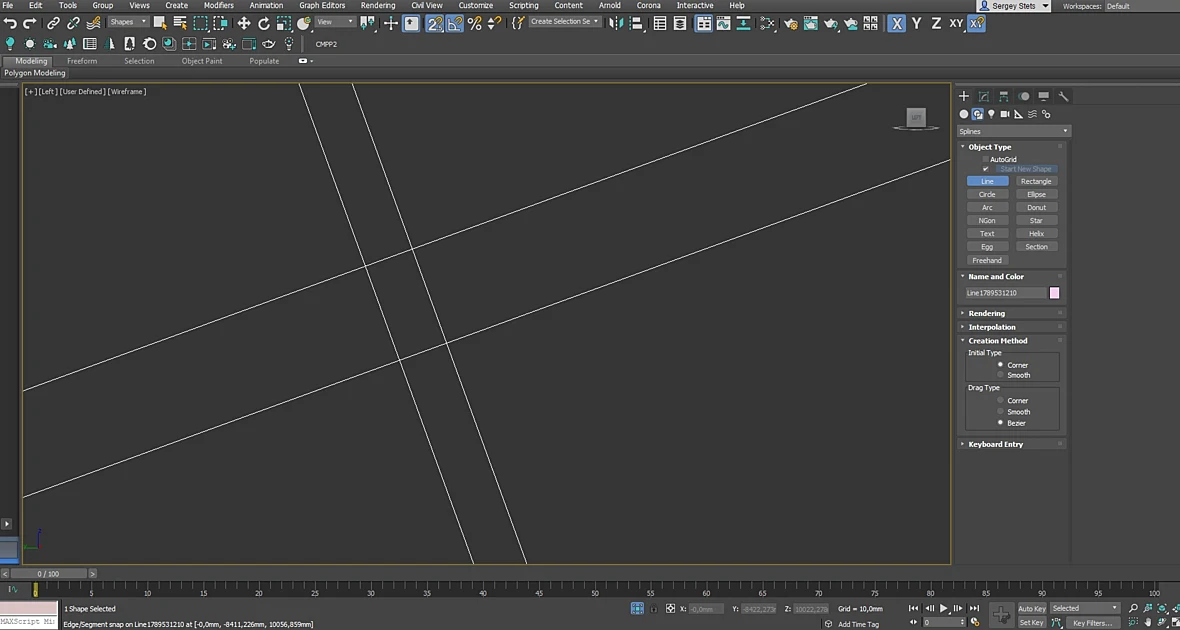Screen dimensions: 1180x630
Task: Select Drag Type Corner radio
Action: point(1000,400)
